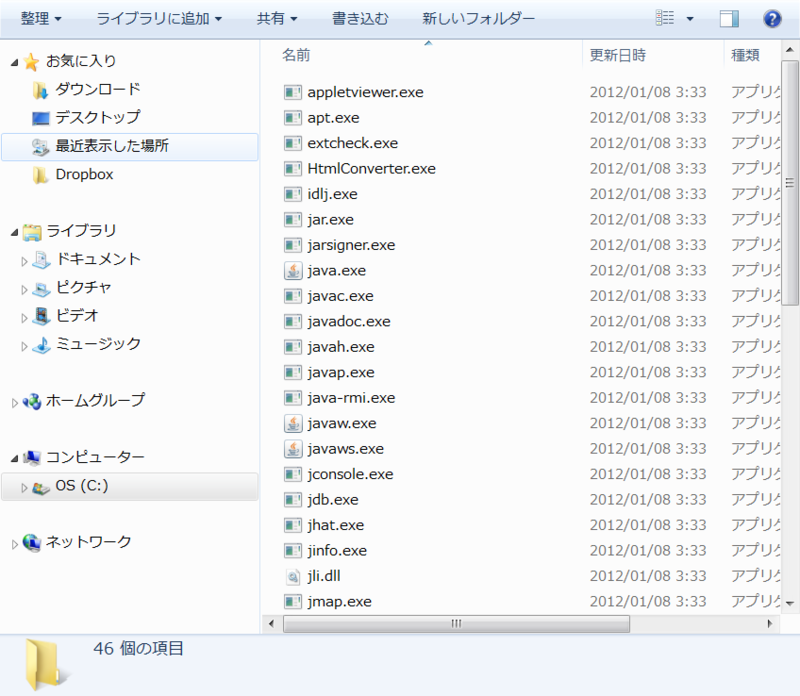Click the デスクトップ monitor icon
Viewport: 800px width, 696px height.
[x=41, y=118]
